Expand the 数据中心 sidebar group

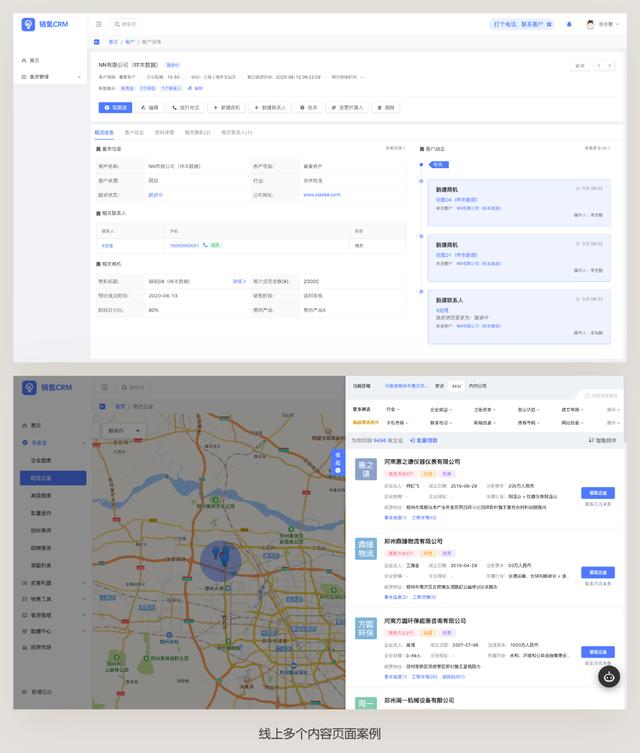[x=84, y=631]
